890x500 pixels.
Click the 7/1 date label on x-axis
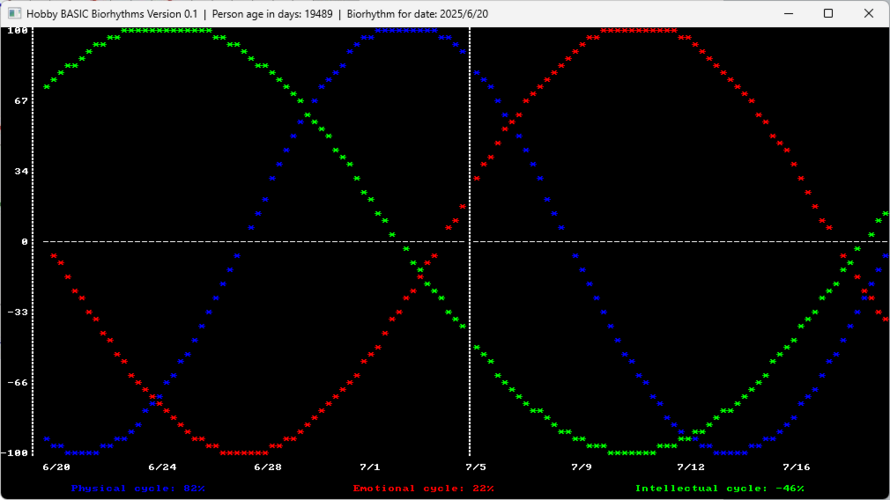370,467
